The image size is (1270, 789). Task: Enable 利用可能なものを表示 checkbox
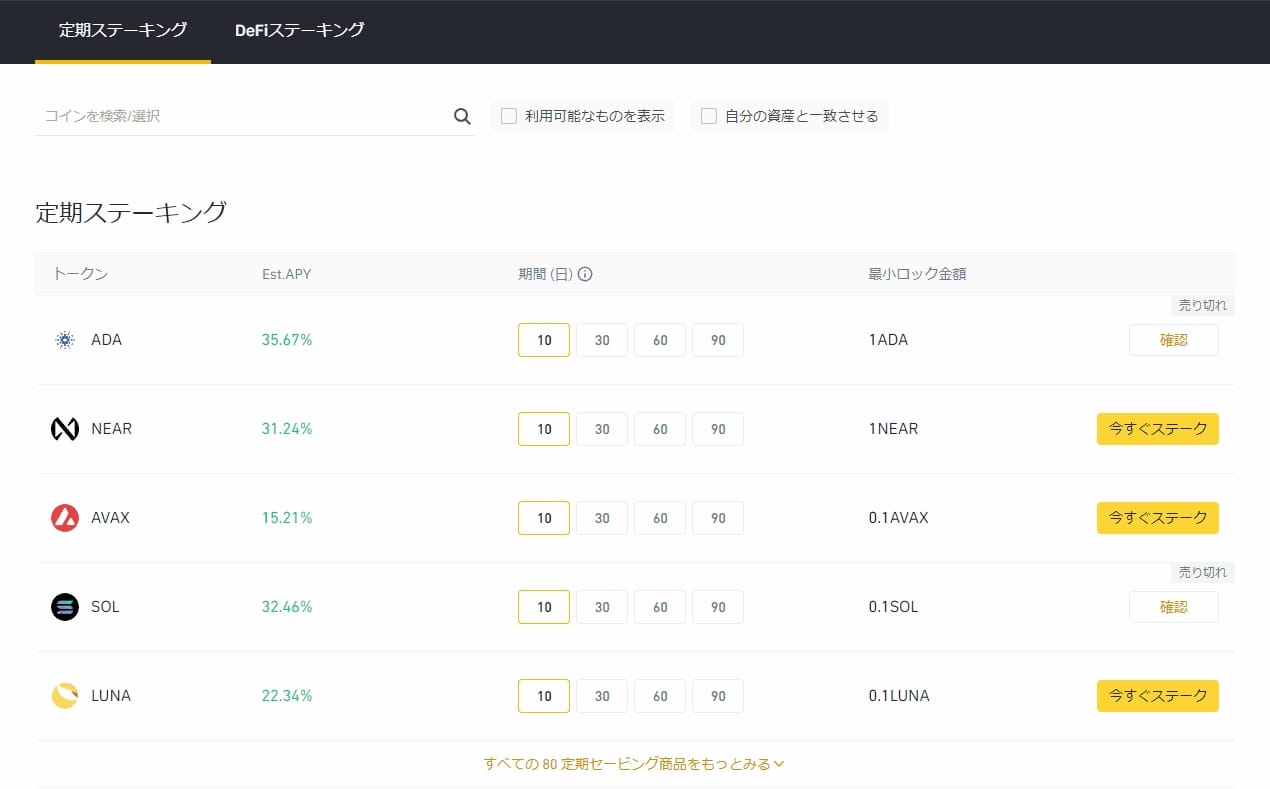(509, 116)
